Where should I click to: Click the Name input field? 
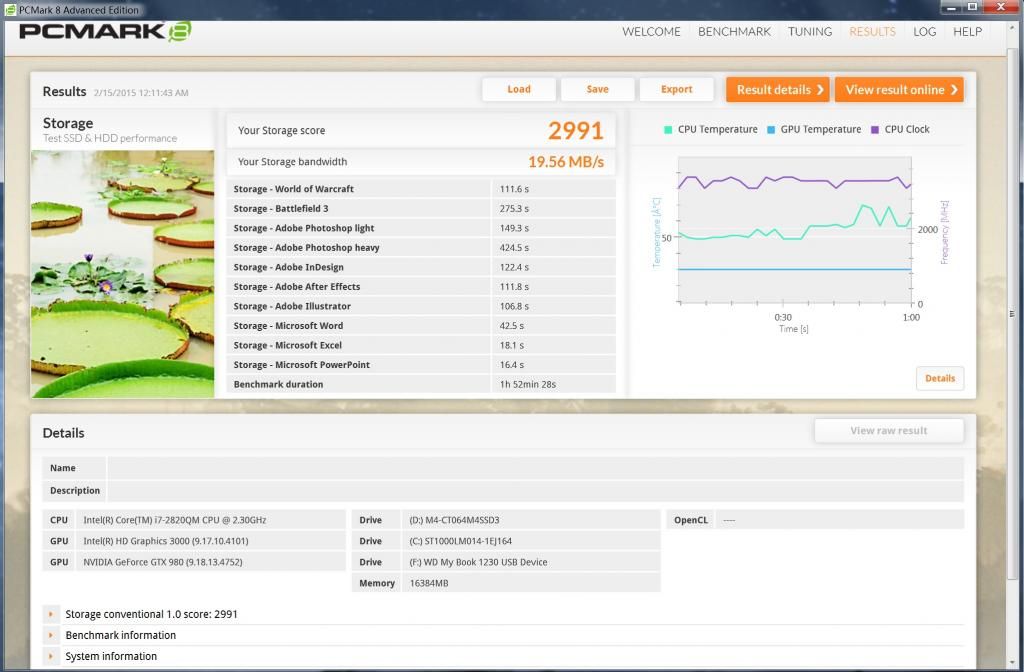536,468
